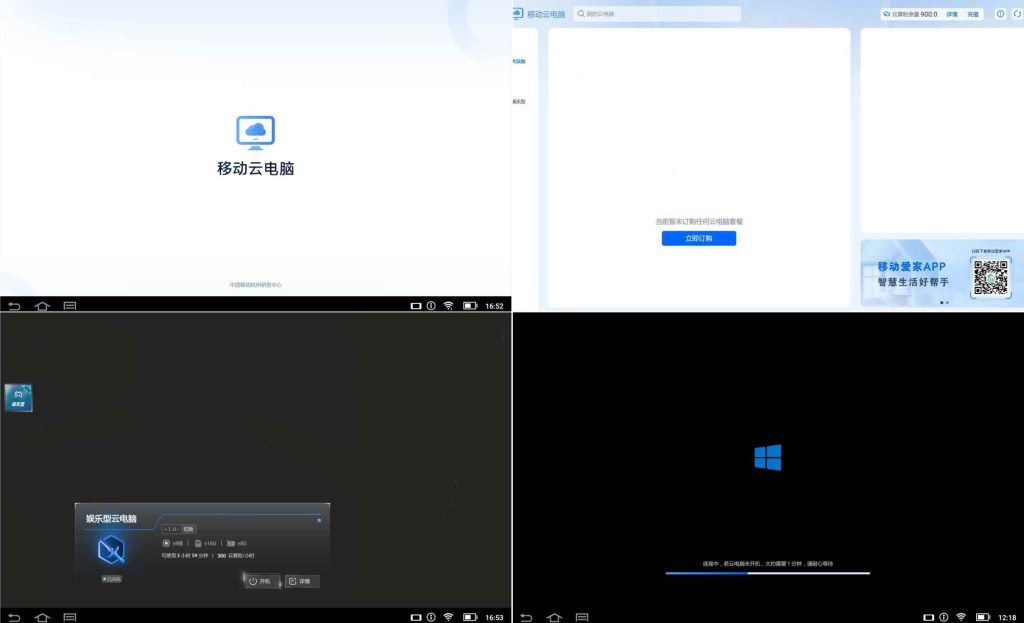The image size is (1024, 623).
Task: Select the 娱乐型 game icon in dark sidebar
Action: pyautogui.click(x=18, y=398)
